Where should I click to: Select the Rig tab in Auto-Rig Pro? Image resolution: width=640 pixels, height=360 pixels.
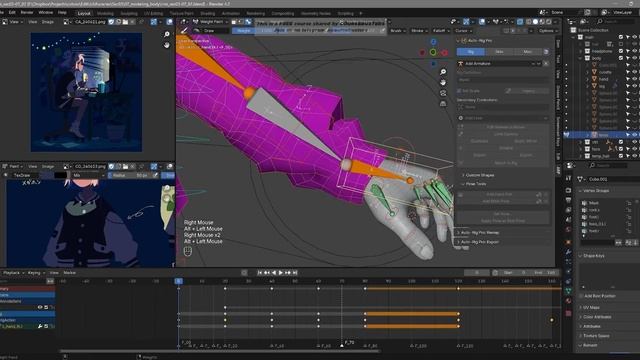(471, 52)
